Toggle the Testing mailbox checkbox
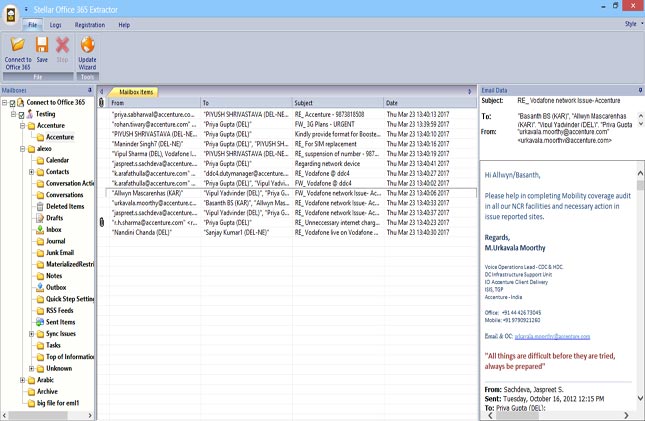 [21, 115]
